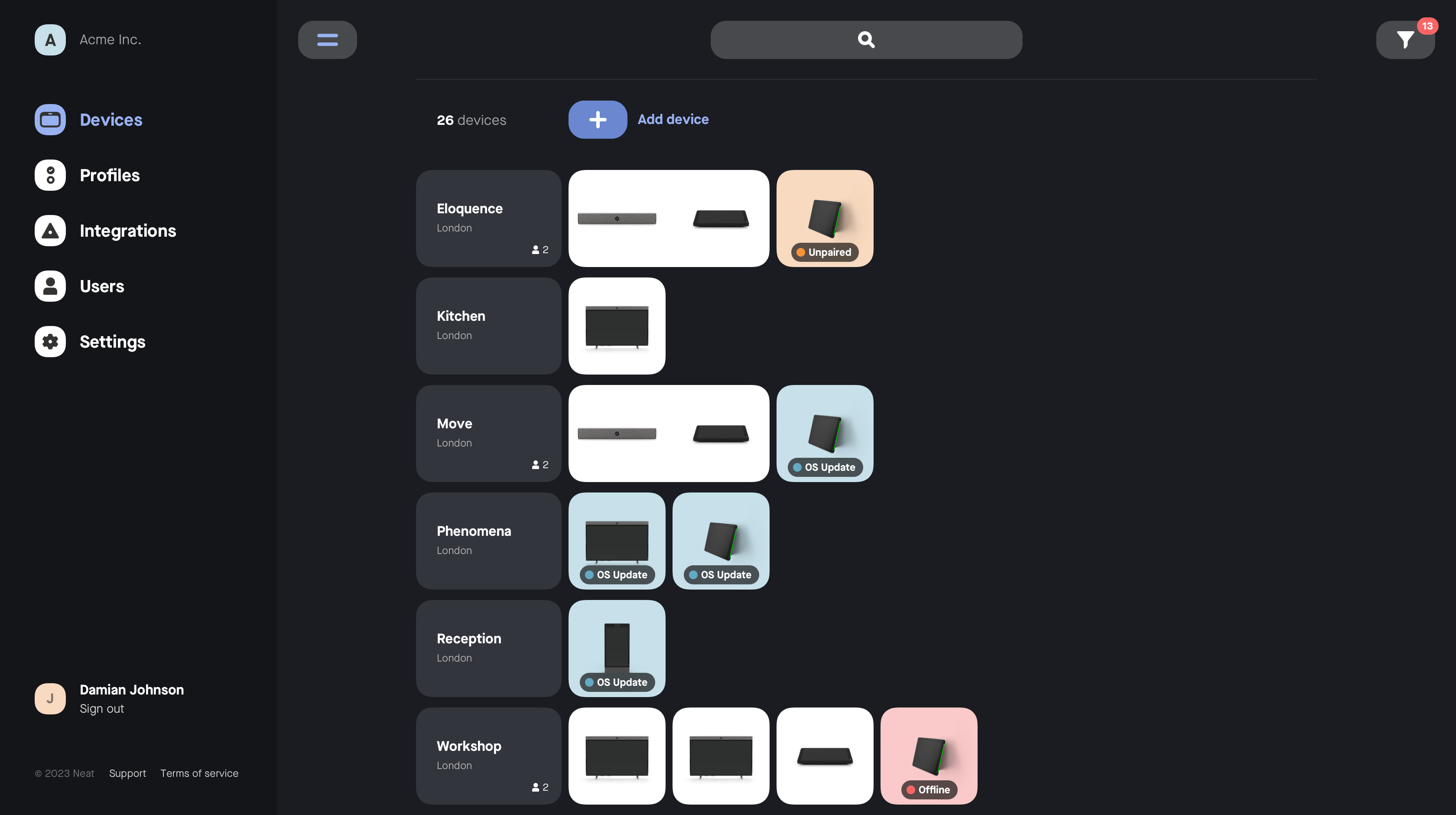
Task: Select the Unpaired device in Eloquence room
Action: [x=823, y=218]
